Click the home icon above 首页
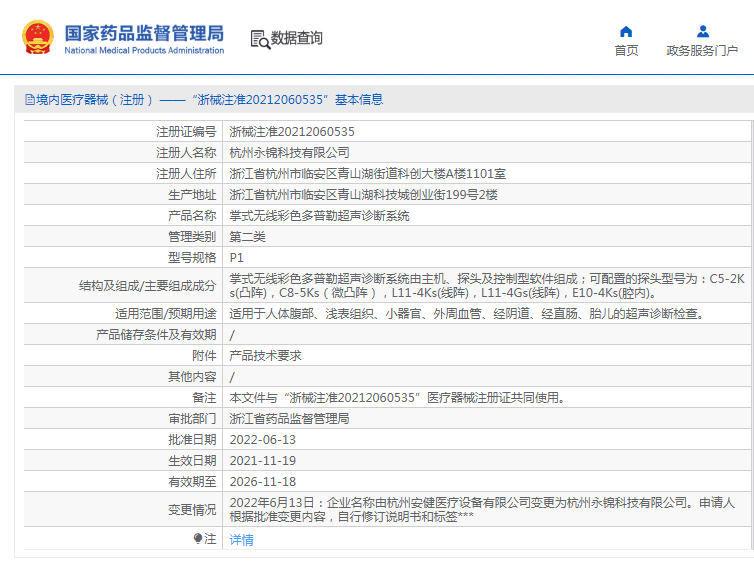Screen dimensions: 754x571 pos(626,31)
